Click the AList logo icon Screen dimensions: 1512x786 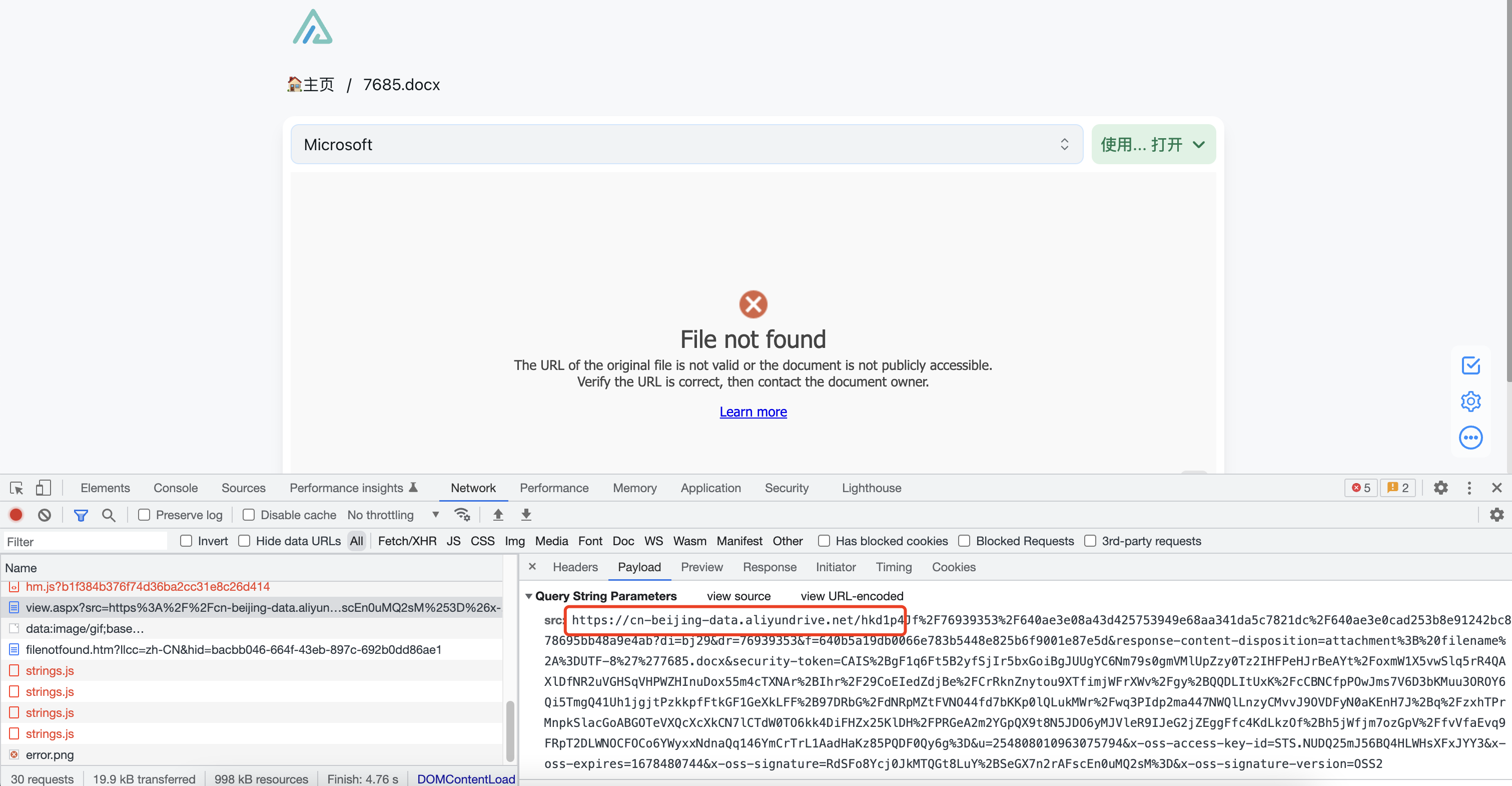pyautogui.click(x=312, y=27)
